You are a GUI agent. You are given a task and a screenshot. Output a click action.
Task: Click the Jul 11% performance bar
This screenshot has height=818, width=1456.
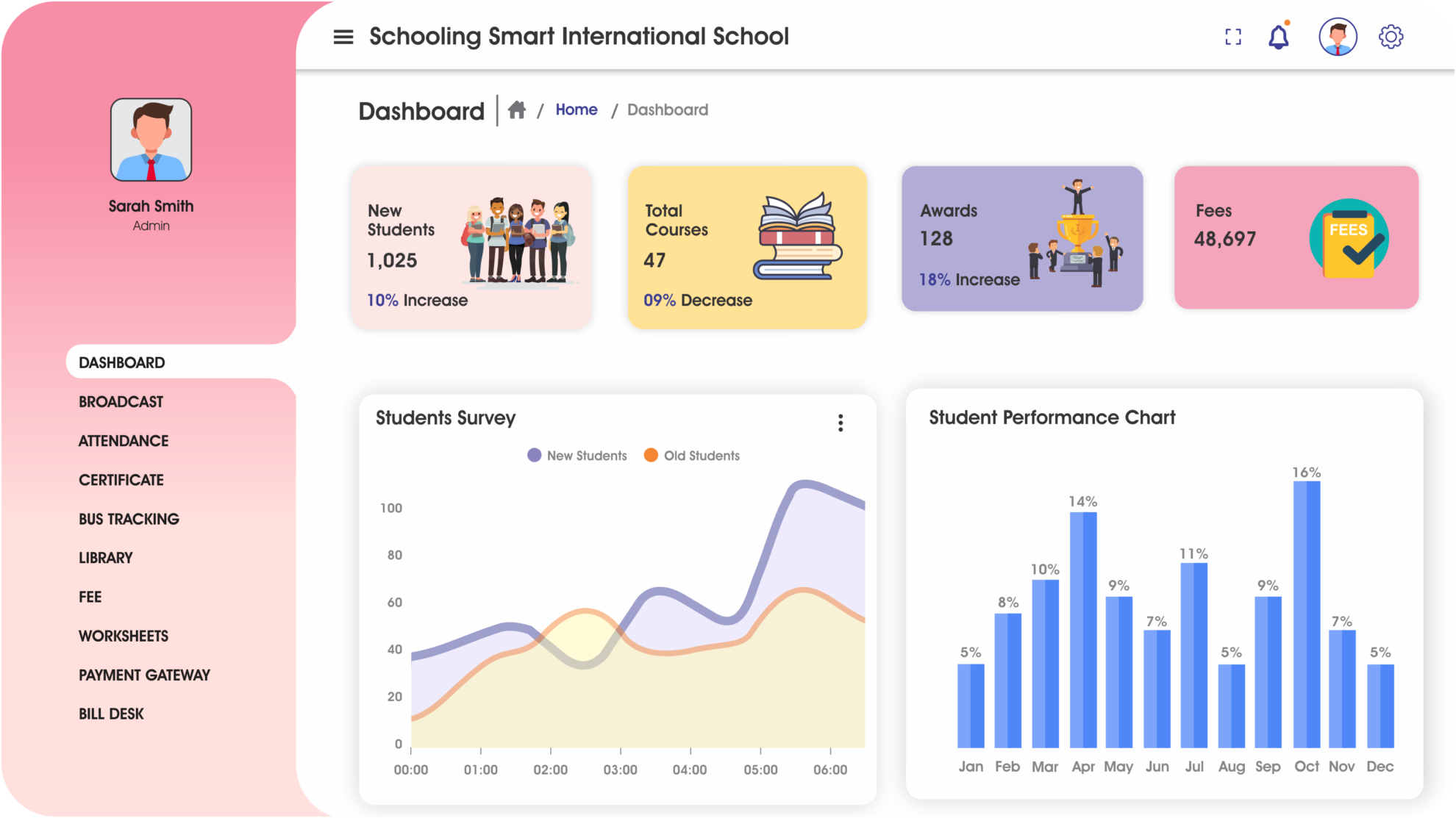1194,656
